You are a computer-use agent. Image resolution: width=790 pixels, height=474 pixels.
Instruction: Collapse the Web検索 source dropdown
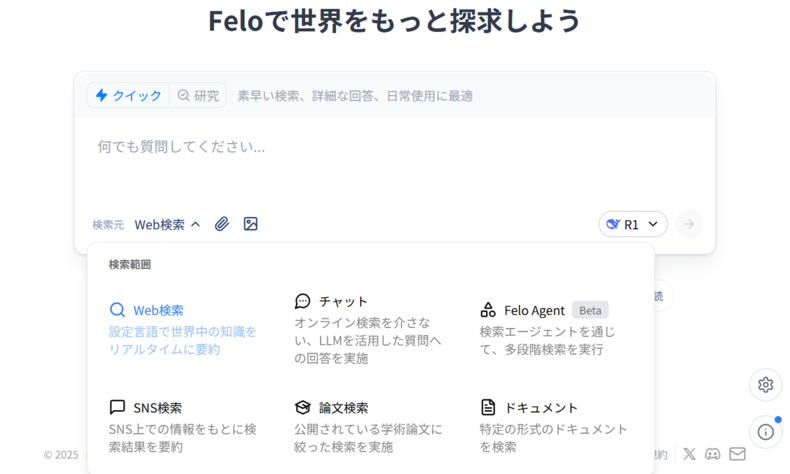(x=167, y=225)
